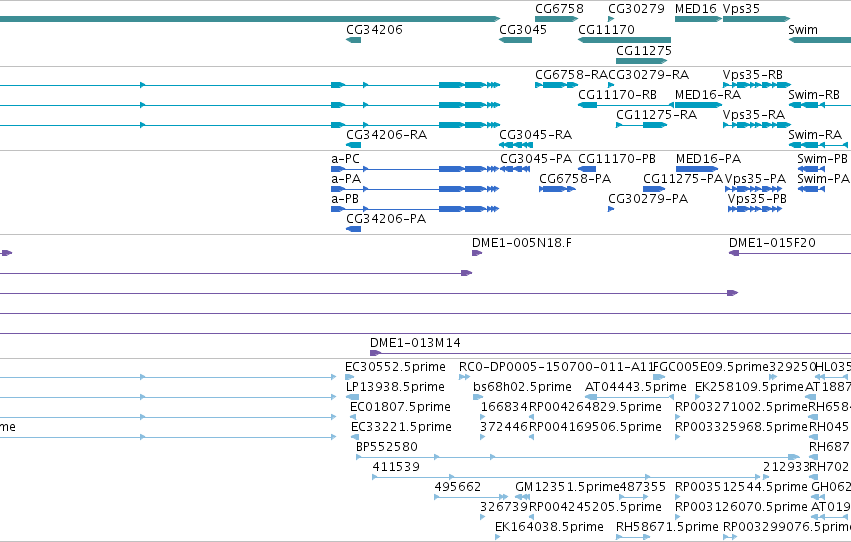Click EST BP552580
This screenshot has height=542, width=851.
click(578, 457)
